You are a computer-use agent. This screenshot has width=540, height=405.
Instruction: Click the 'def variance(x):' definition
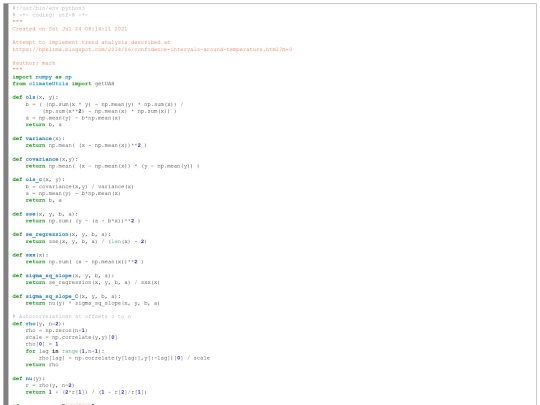click(39, 138)
